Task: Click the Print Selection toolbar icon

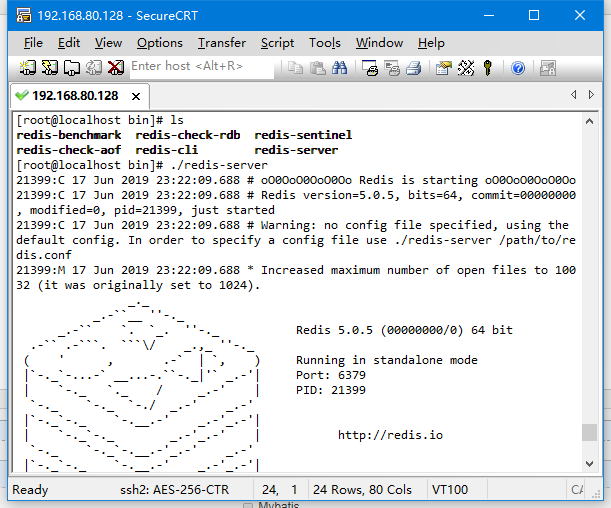Action: 392,68
